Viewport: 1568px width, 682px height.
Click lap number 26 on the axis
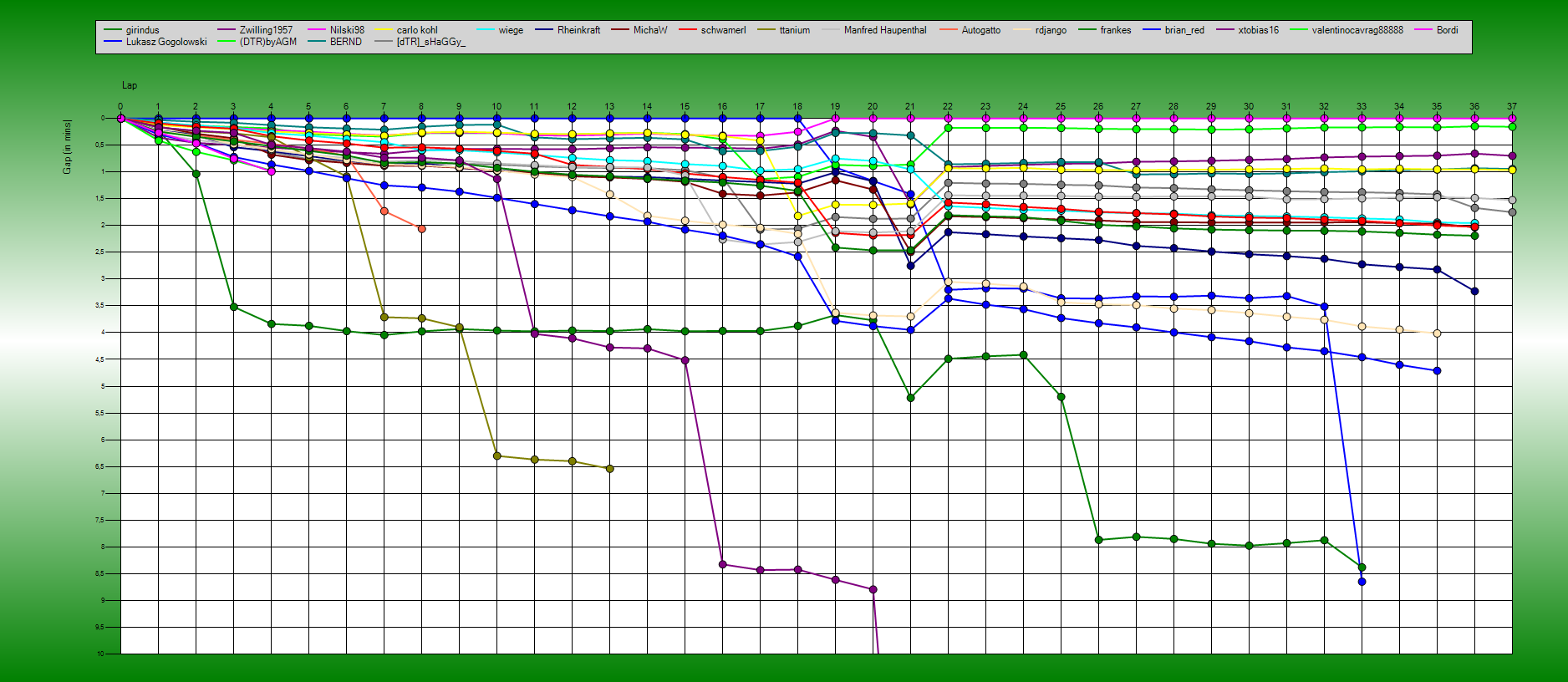(1098, 106)
